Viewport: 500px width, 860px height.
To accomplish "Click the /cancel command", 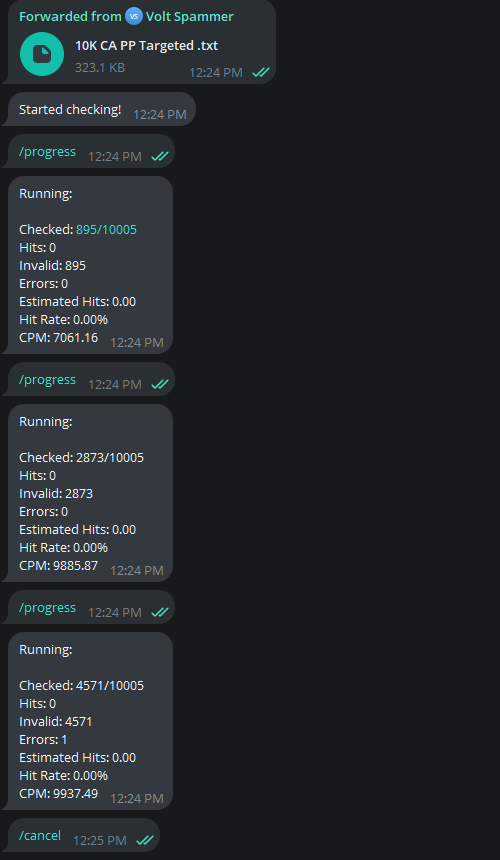I will 40,835.
